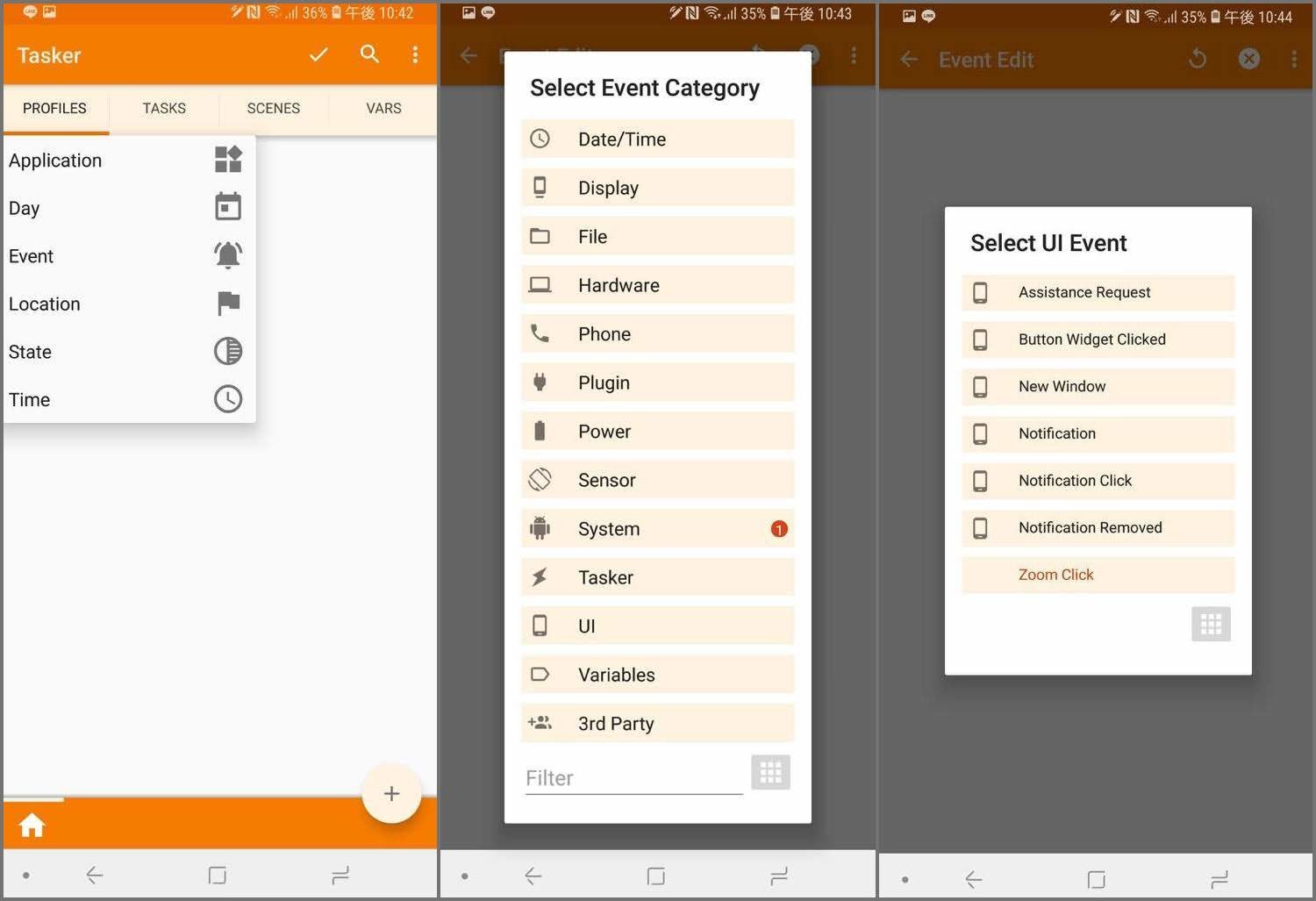Open the overflow menu in Tasker header
Image resolution: width=1316 pixels, height=901 pixels.
click(x=415, y=55)
